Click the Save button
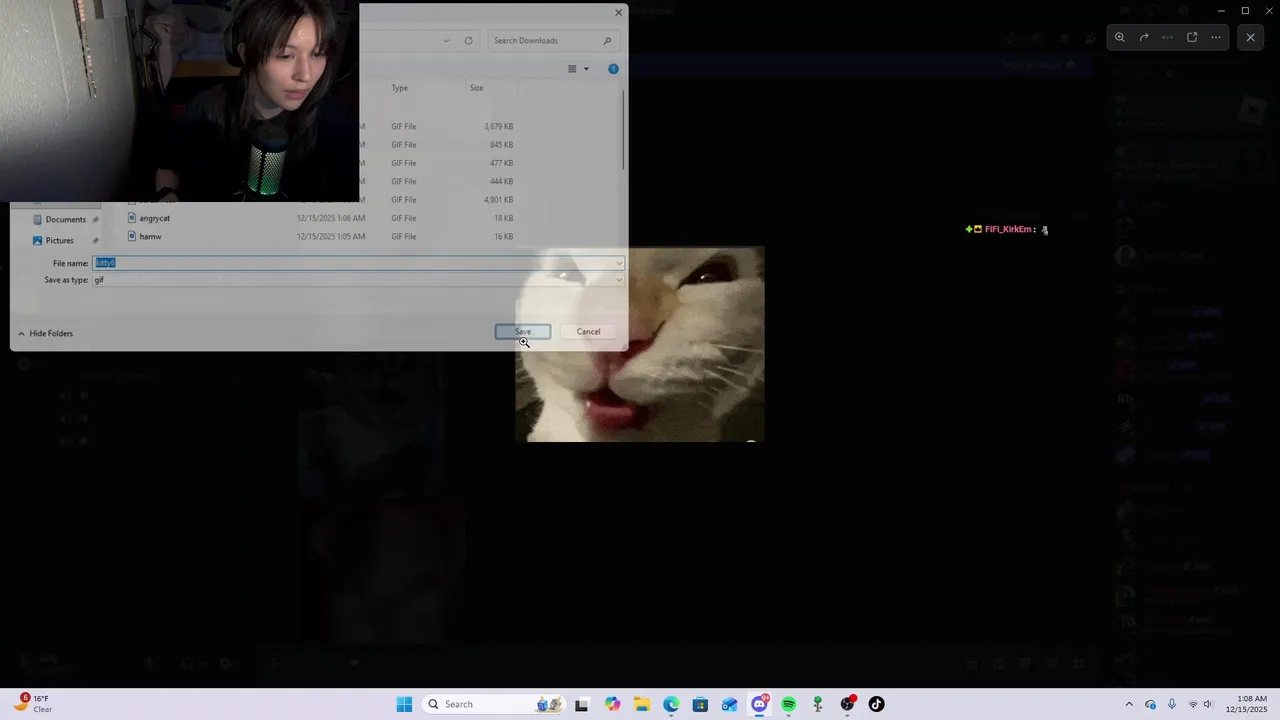The height and width of the screenshot is (720, 1280). (523, 332)
